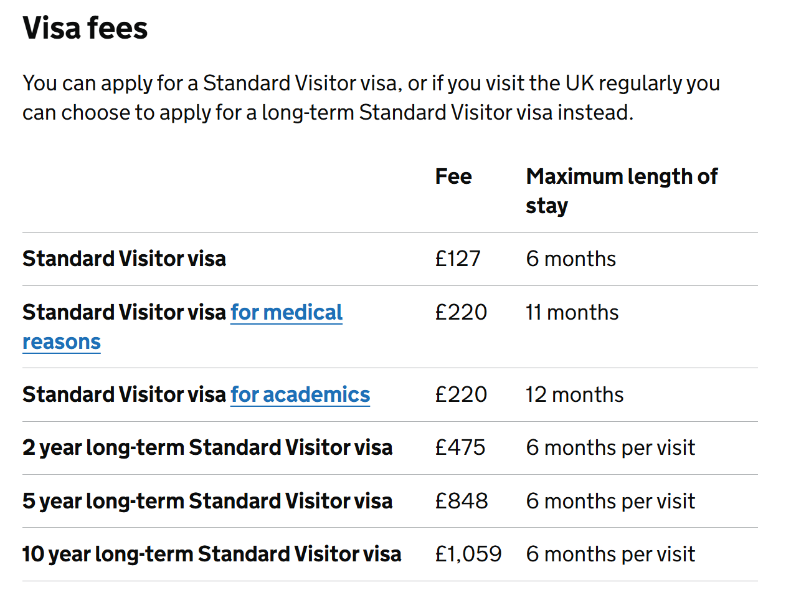Click the £1,059 fee value

tap(468, 554)
